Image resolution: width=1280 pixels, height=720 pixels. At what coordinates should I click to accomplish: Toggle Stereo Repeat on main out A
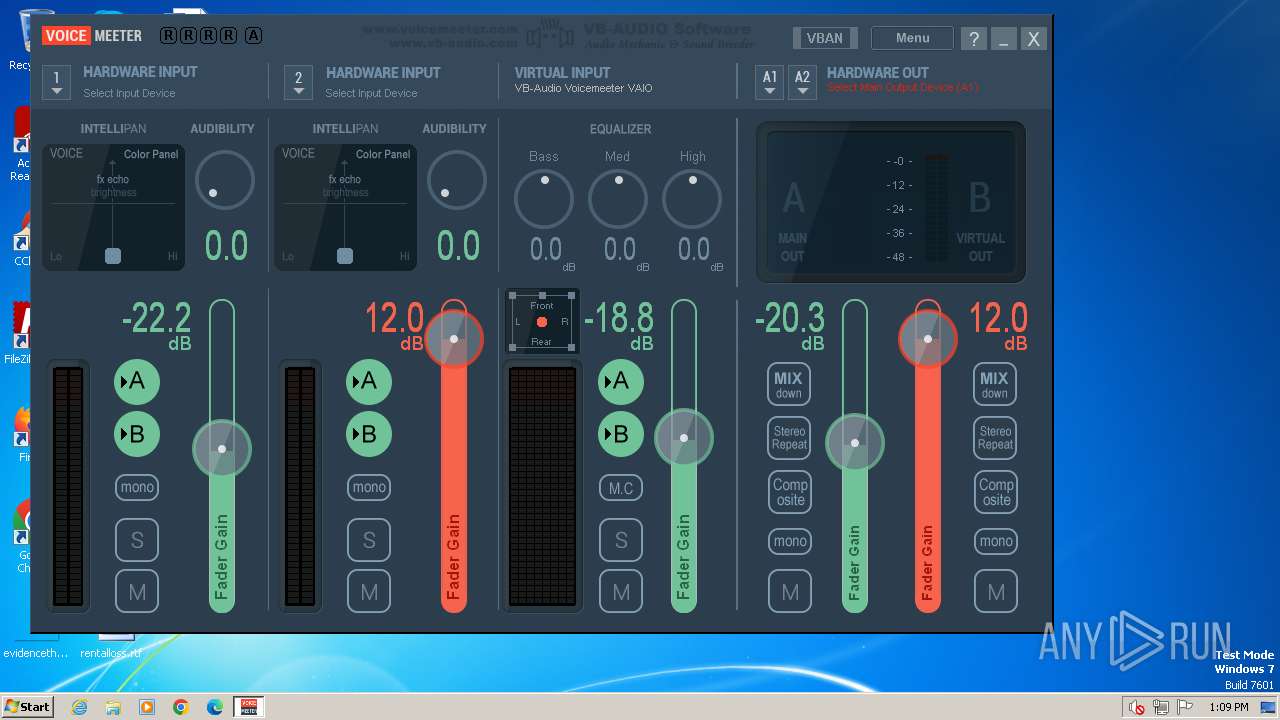(789, 438)
